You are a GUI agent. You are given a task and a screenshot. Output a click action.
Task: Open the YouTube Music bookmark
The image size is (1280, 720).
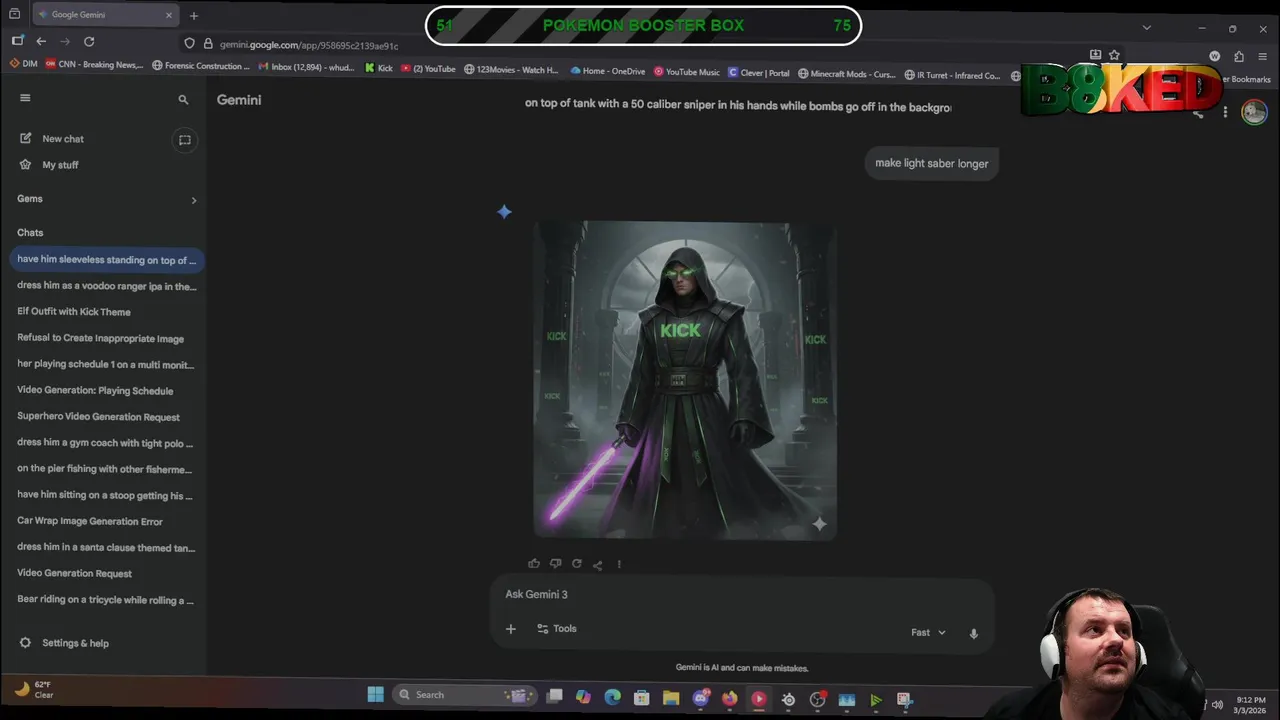click(687, 72)
